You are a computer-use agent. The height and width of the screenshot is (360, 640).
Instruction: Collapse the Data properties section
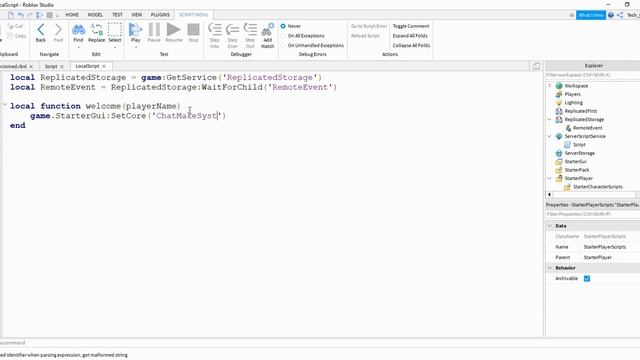[x=550, y=226]
